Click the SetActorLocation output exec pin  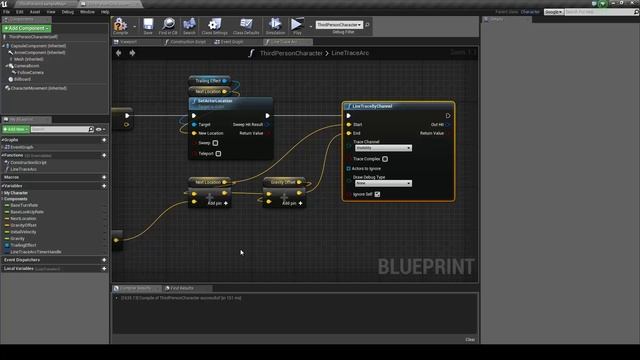(x=267, y=116)
